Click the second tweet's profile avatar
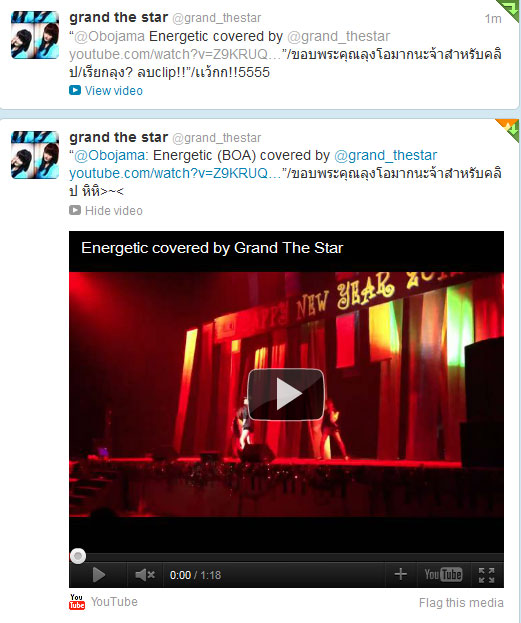The image size is (521, 623). 35,155
